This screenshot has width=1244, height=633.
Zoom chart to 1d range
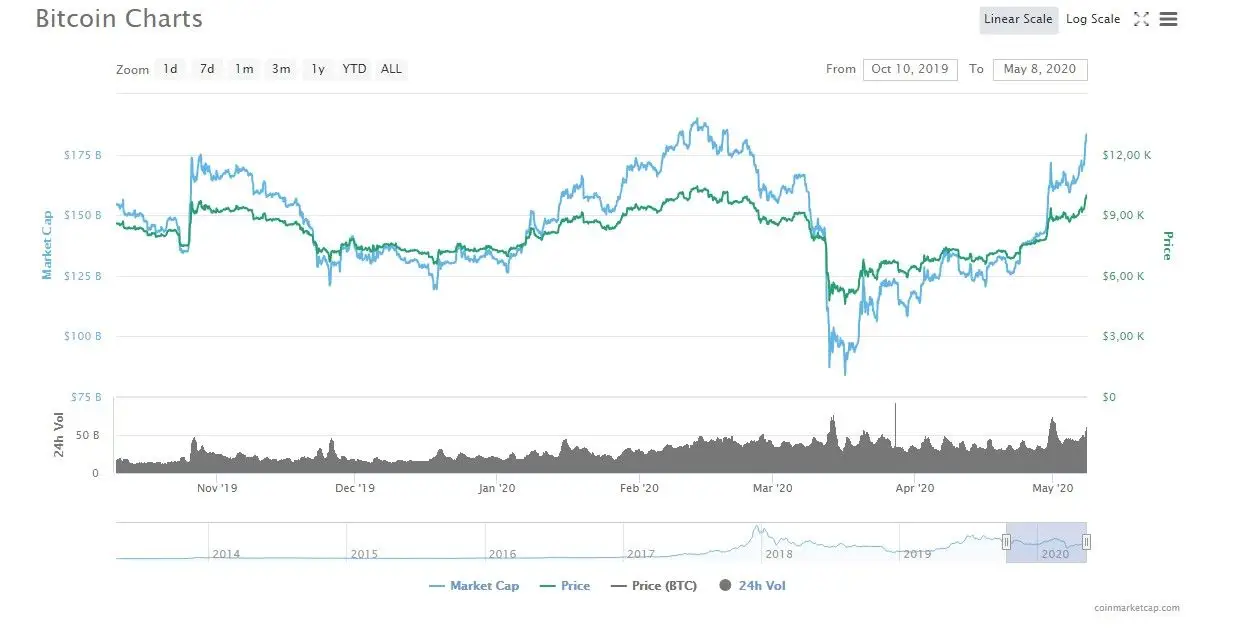[170, 69]
